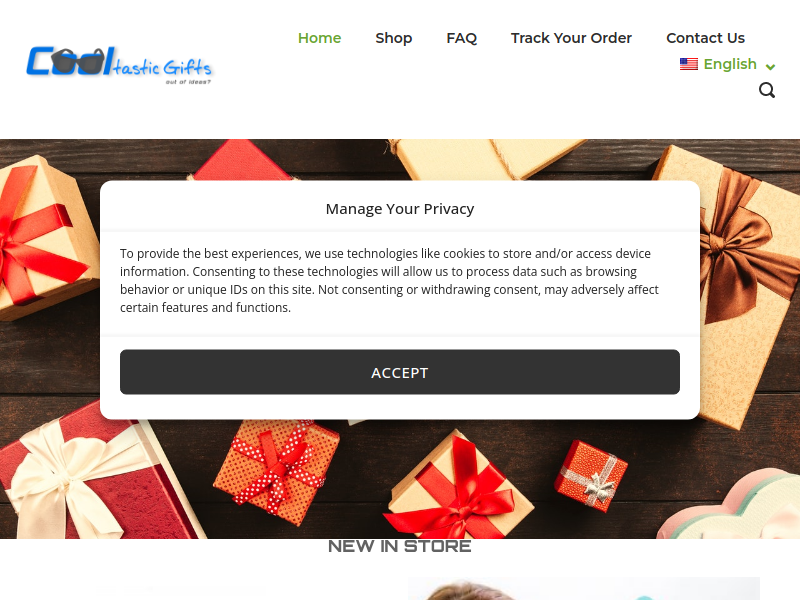Viewport: 800px width, 600px height.
Task: Click the Cooltastic Gifts logo
Action: coord(119,66)
